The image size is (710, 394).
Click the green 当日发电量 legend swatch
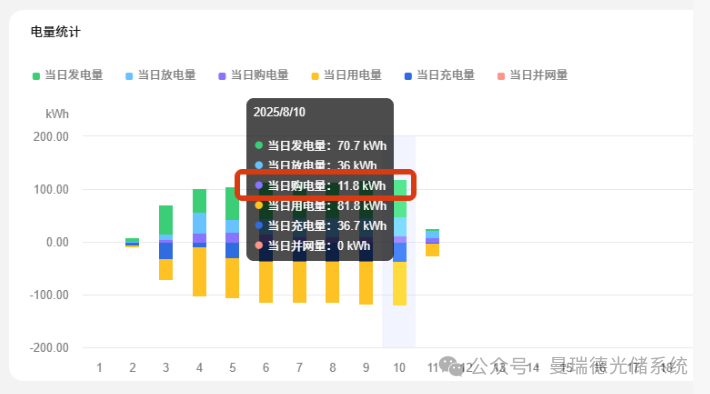pyautogui.click(x=36, y=76)
